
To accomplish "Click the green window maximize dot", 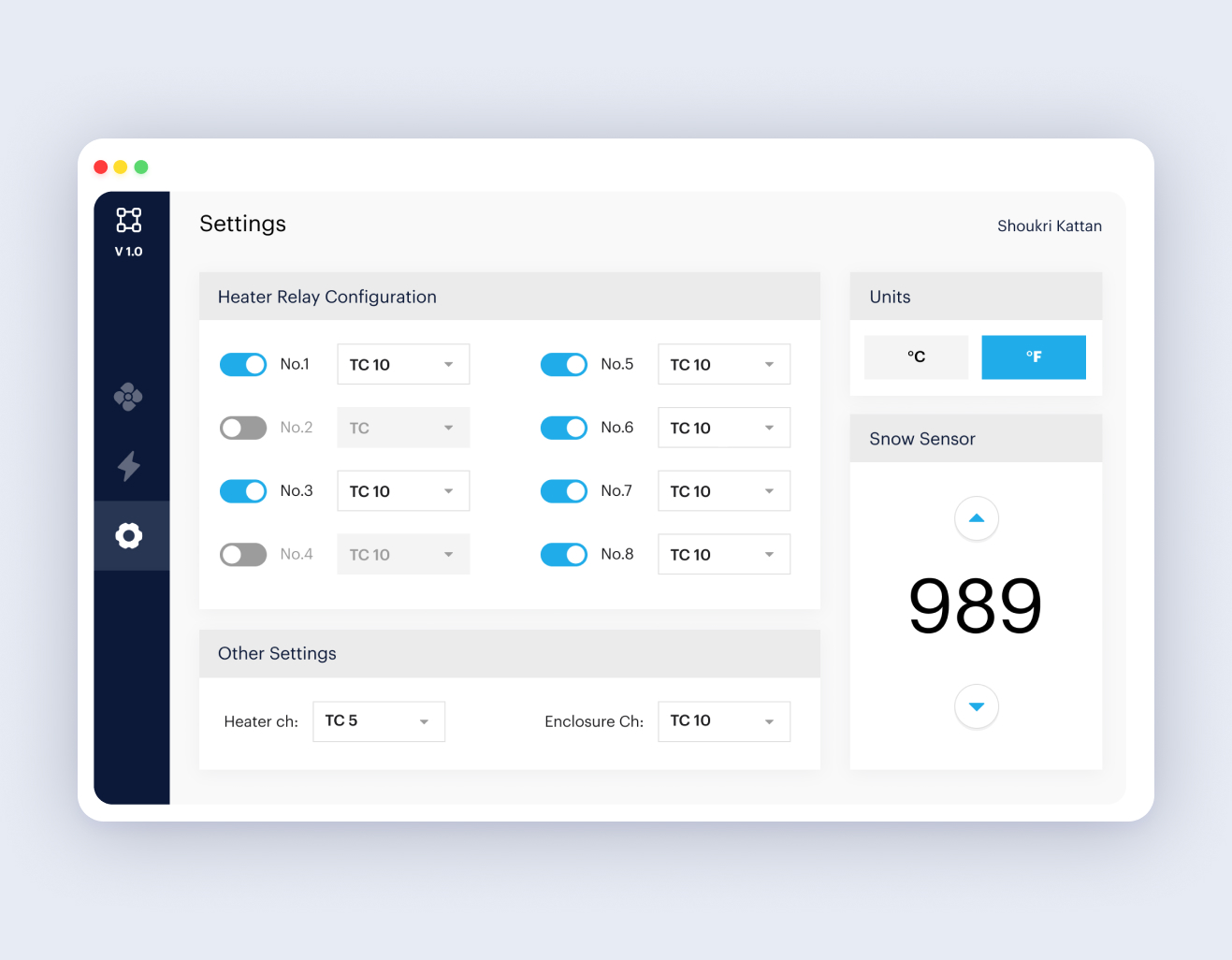I will [141, 167].
